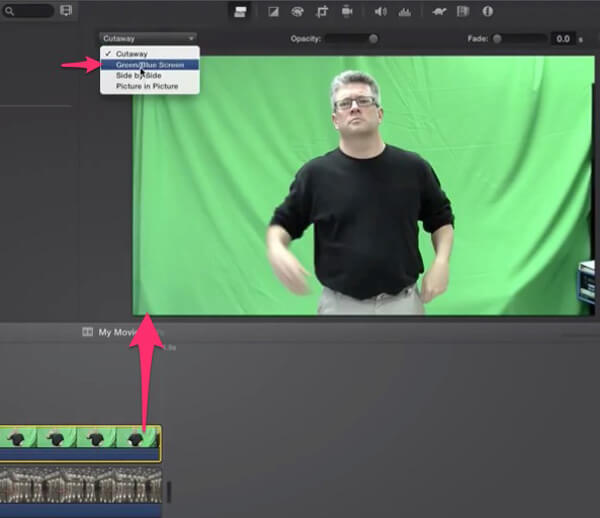
Task: Show the clip information icon
Action: pyautogui.click(x=488, y=11)
